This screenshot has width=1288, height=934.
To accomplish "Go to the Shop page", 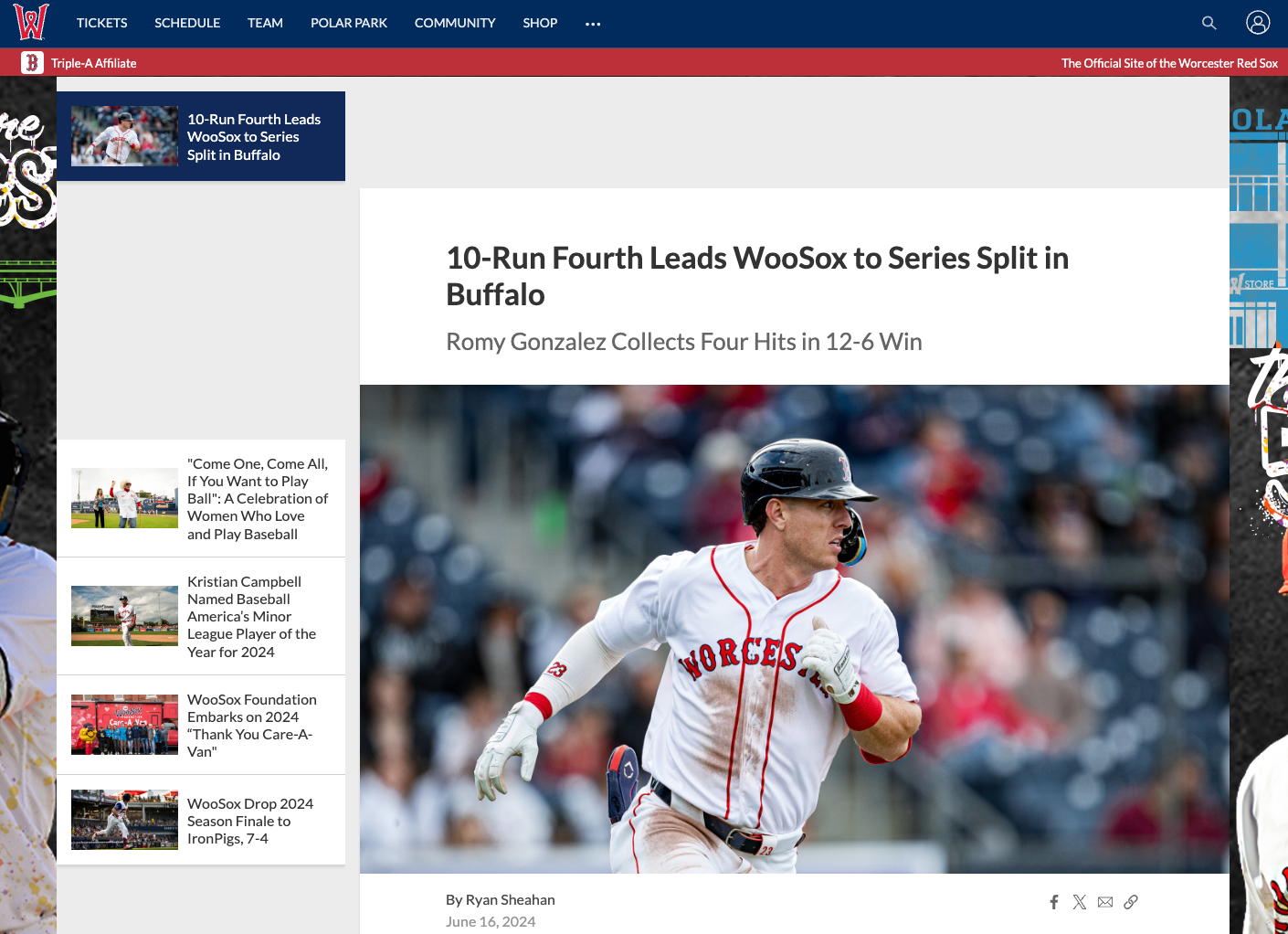I will [540, 23].
